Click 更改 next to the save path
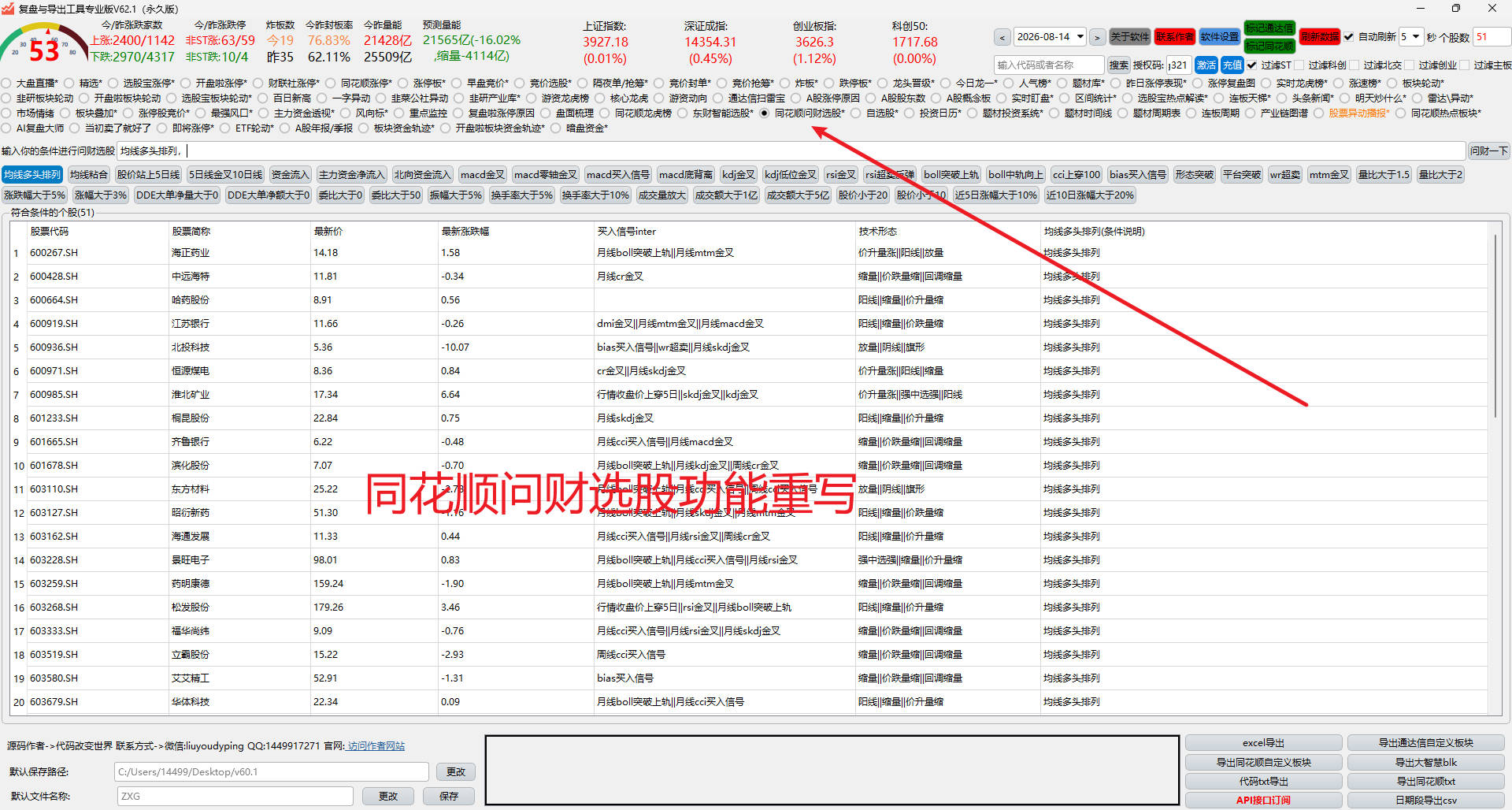1512x810 pixels. click(456, 772)
